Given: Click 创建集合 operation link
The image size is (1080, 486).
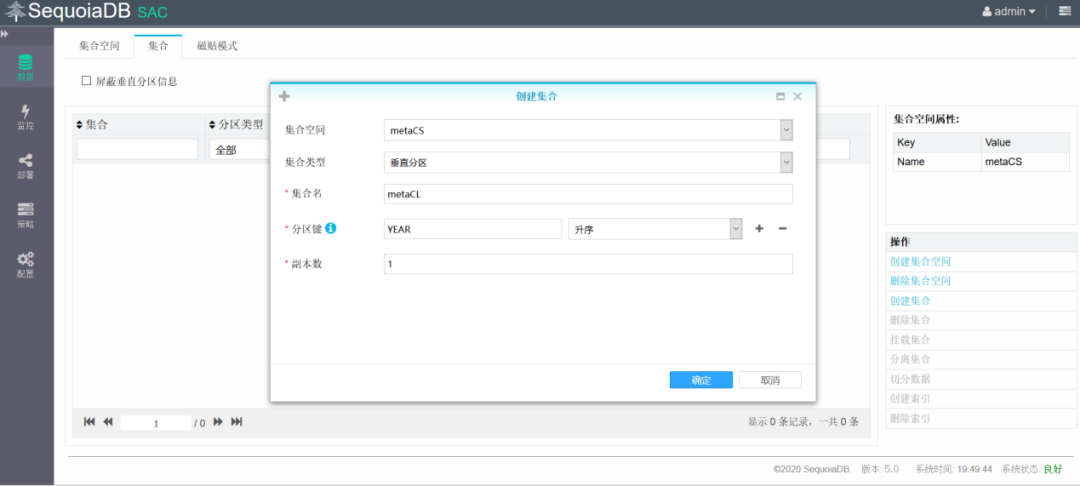Looking at the screenshot, I should [x=910, y=301].
